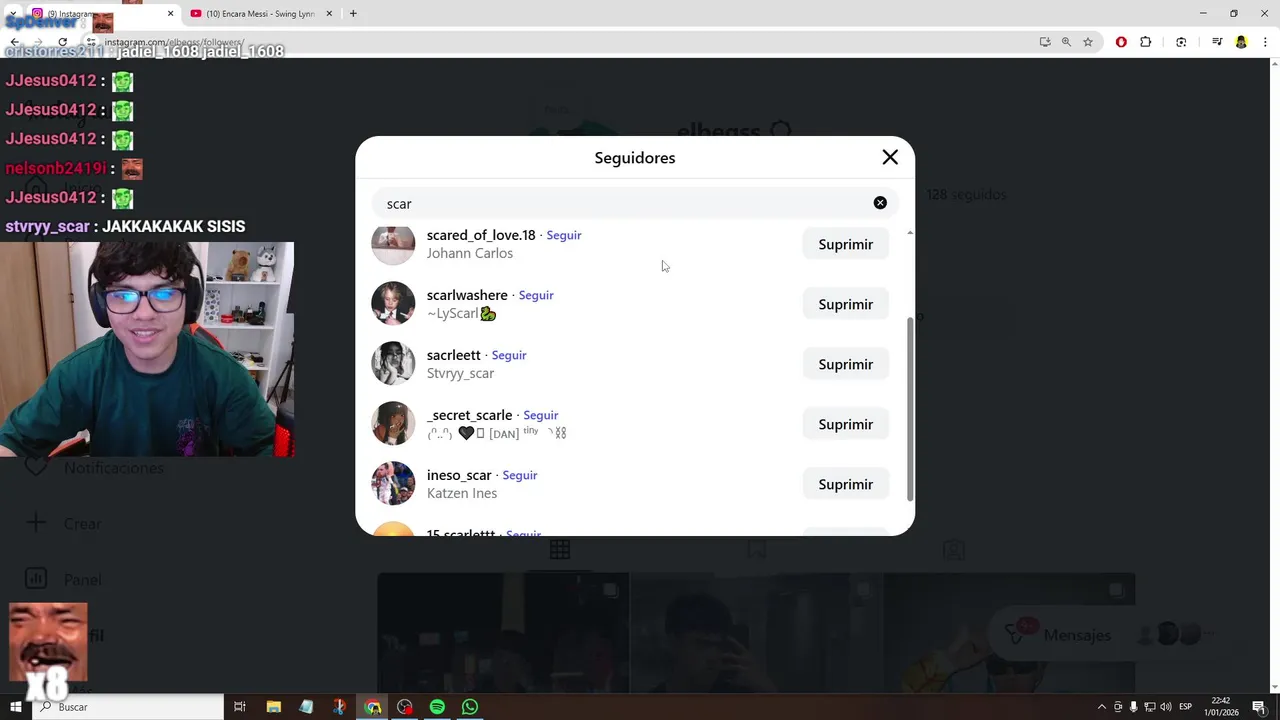Open the OBS icon on the taskbar
This screenshot has width=1280, height=720.
pos(404,707)
